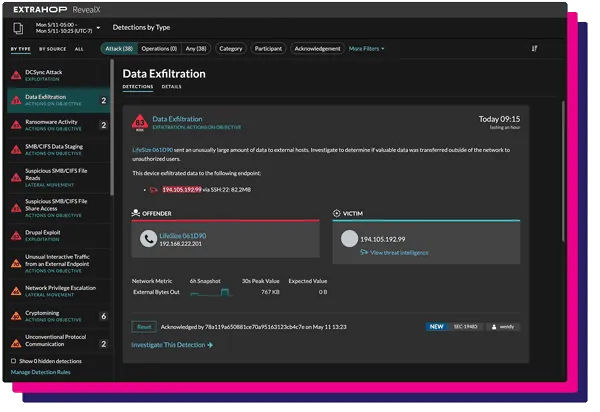Click the sort order icon at top right
This screenshot has height=412, width=600.
click(x=535, y=49)
